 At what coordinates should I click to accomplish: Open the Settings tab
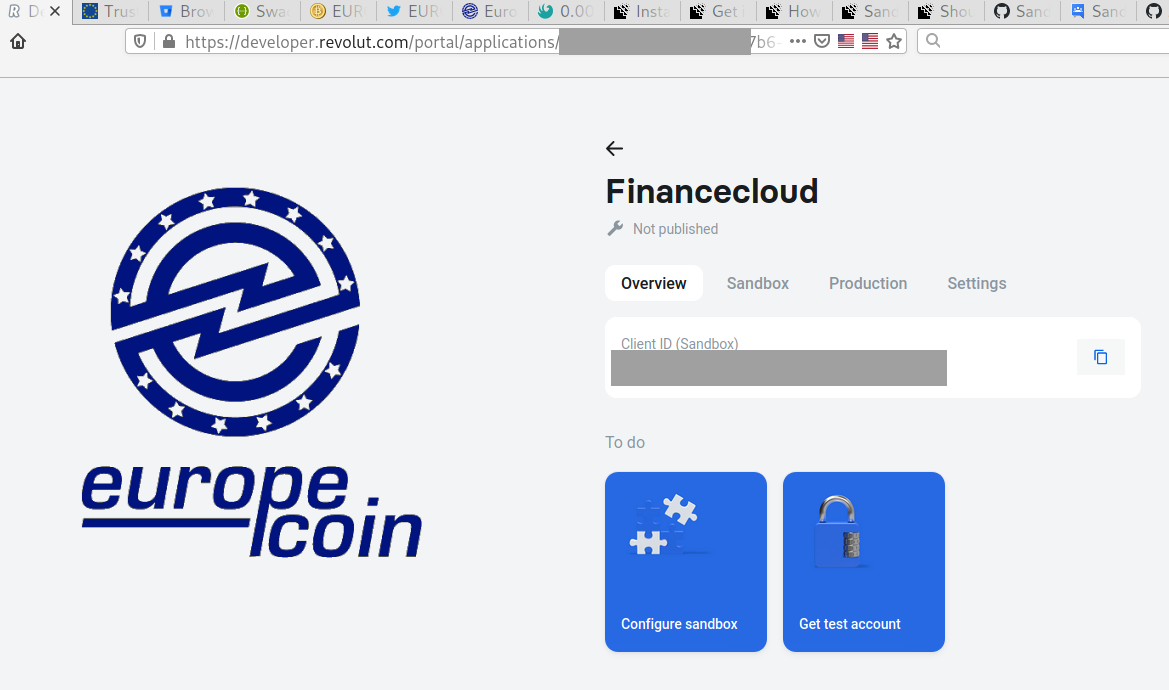coord(977,283)
